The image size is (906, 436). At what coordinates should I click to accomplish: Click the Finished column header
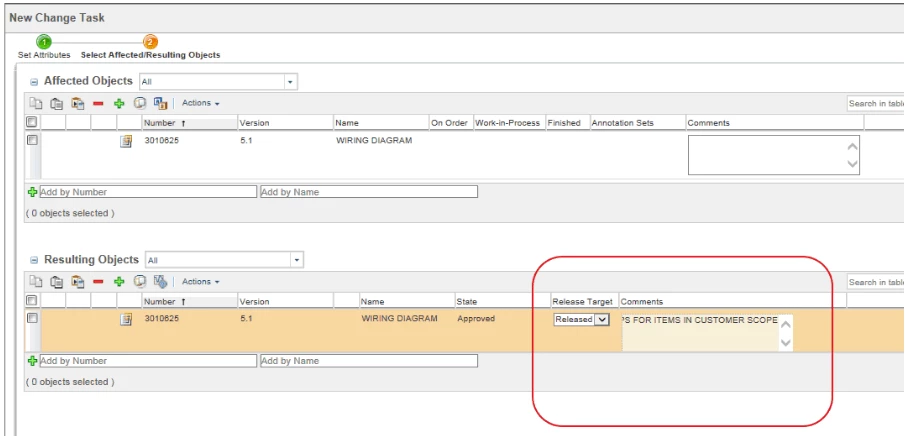point(567,123)
